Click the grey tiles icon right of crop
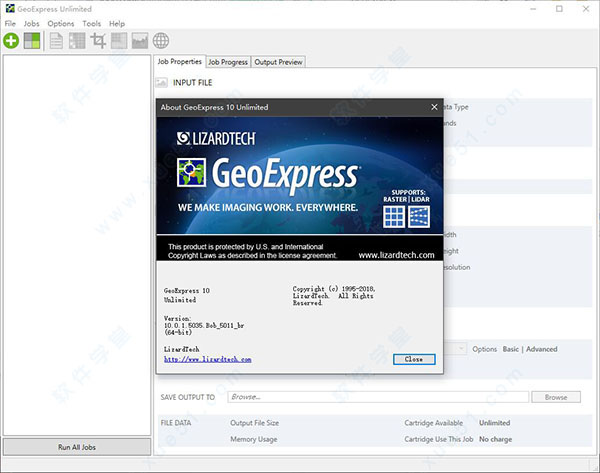 tap(119, 40)
